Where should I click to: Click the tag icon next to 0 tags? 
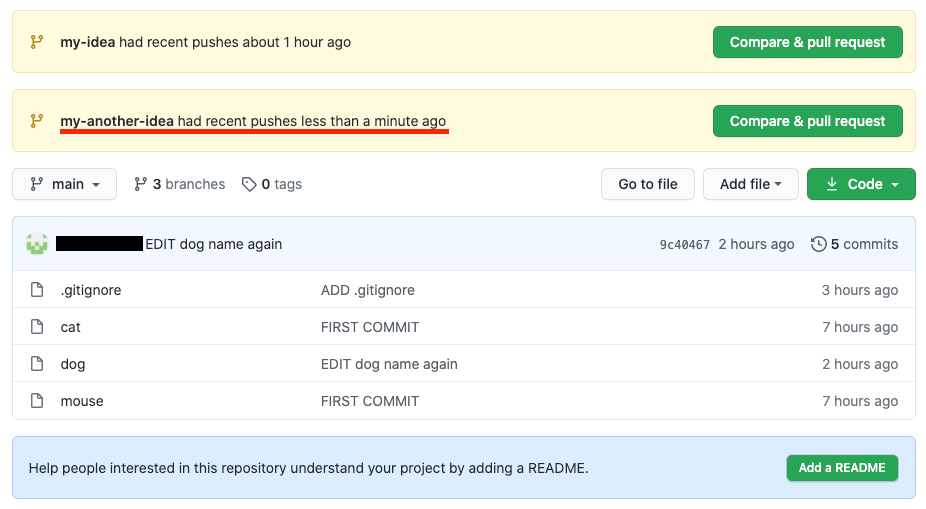249,184
